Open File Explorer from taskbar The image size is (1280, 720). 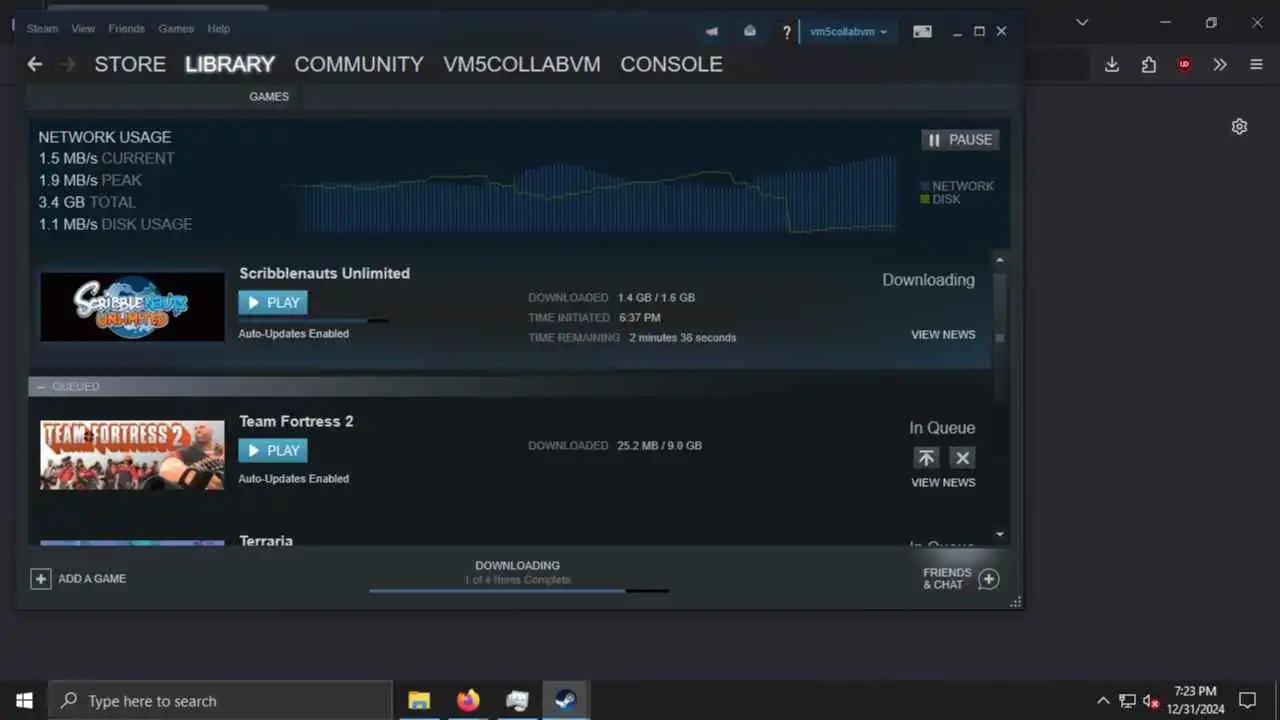tap(419, 700)
